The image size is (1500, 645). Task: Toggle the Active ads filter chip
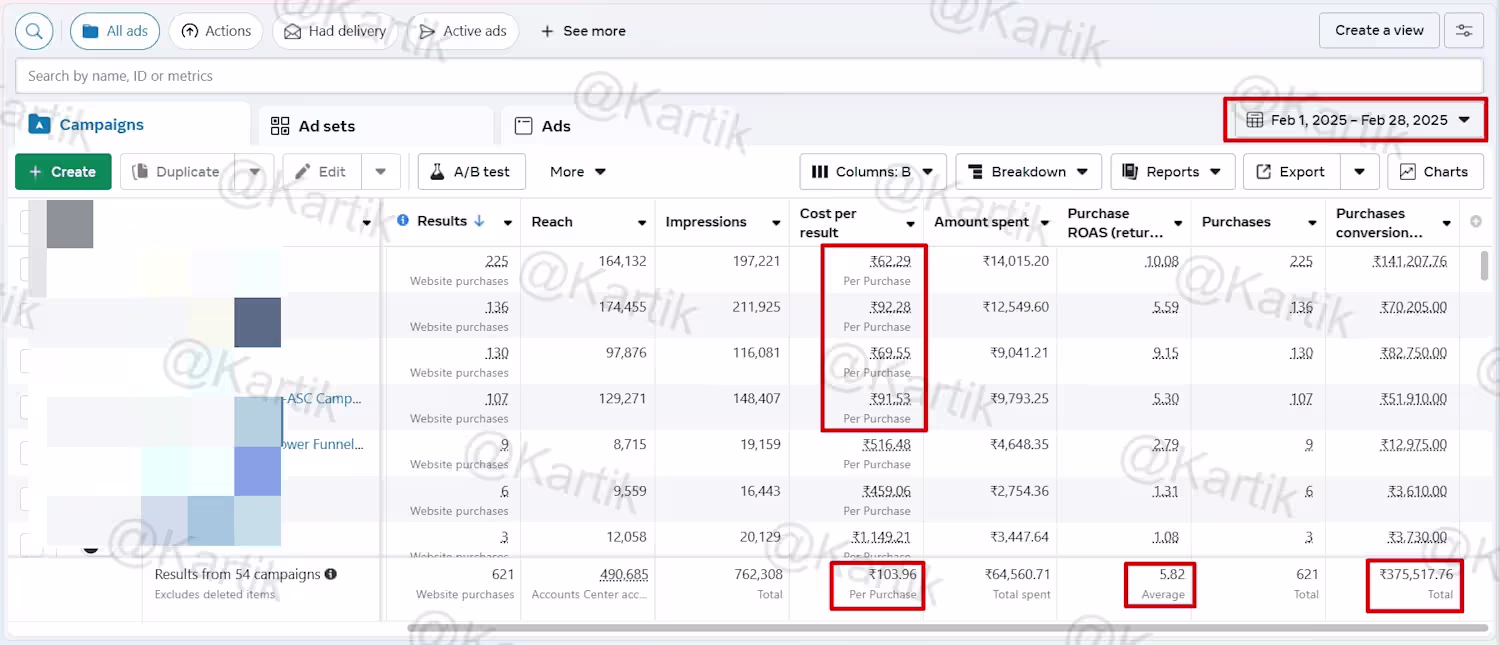pos(463,31)
